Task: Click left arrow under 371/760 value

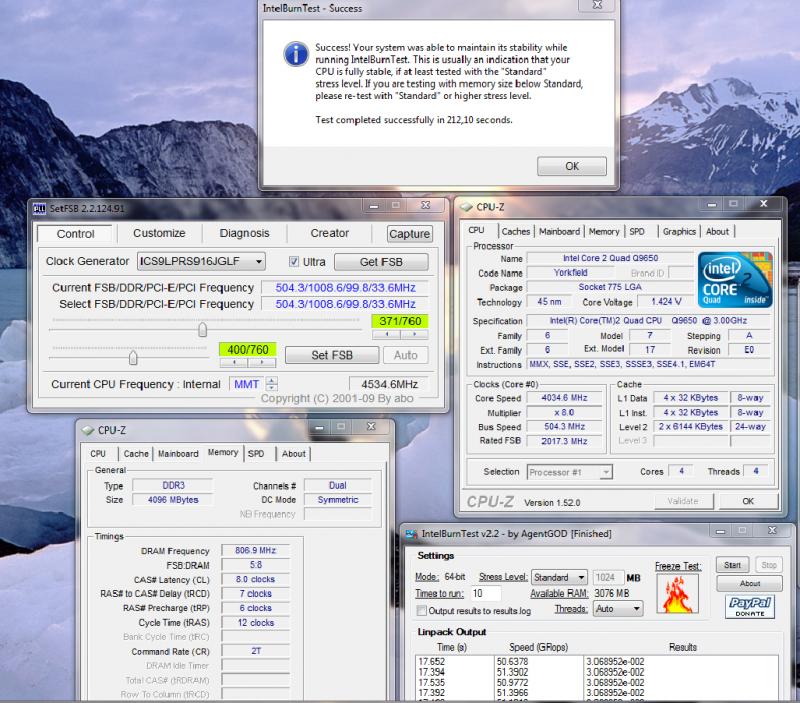Action: coord(386,334)
